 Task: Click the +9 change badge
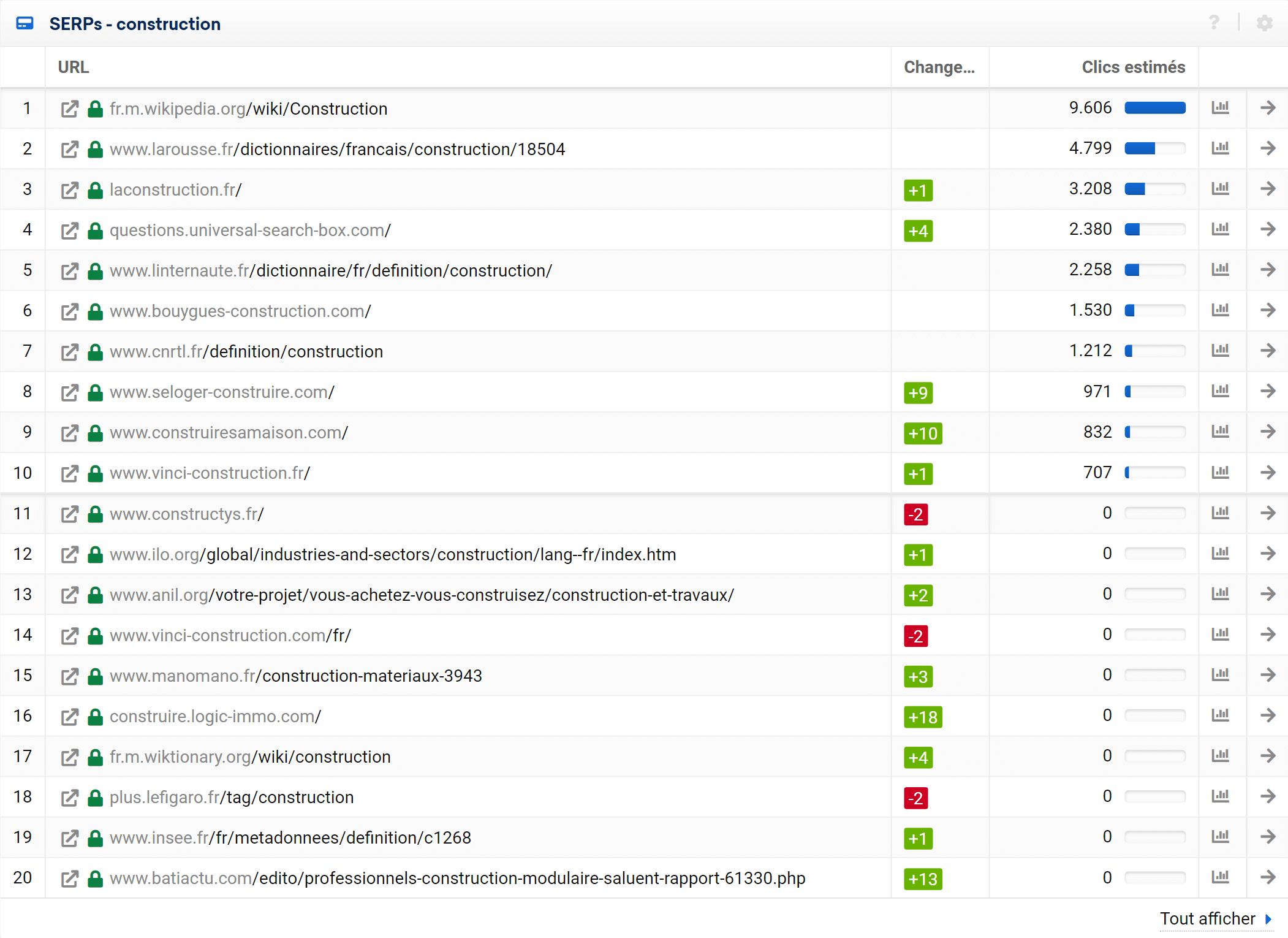click(x=918, y=393)
